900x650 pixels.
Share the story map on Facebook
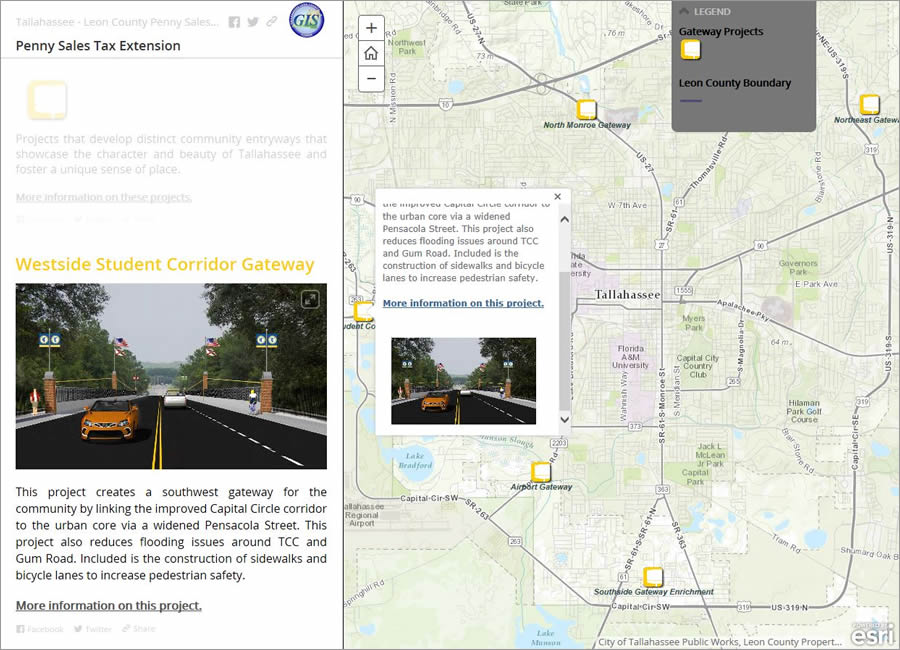pyautogui.click(x=232, y=22)
